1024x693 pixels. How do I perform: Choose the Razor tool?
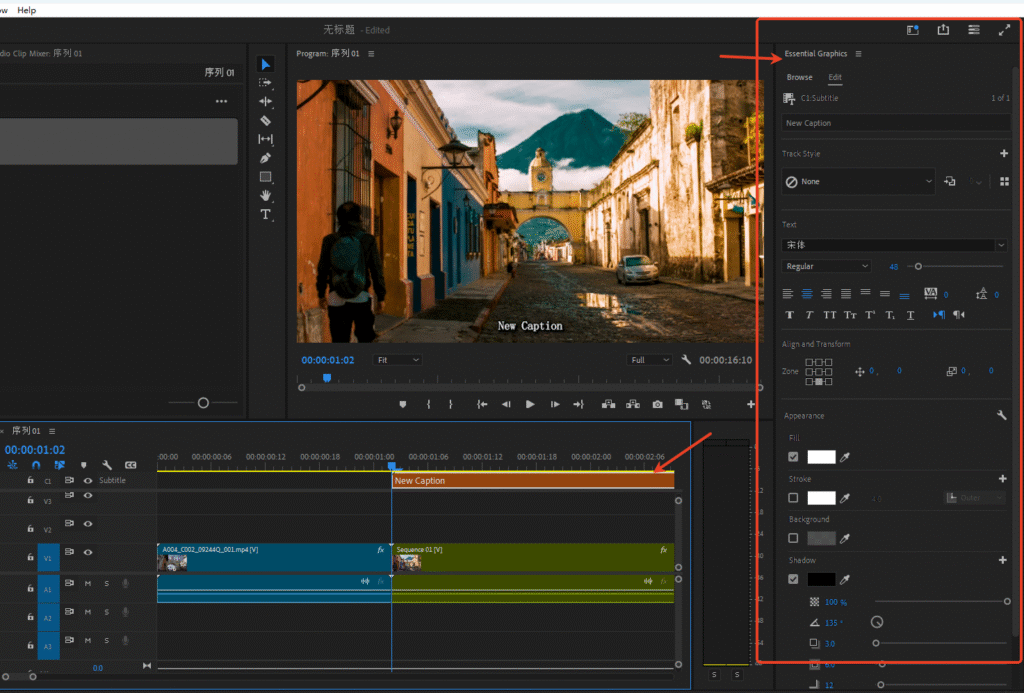pos(265,118)
